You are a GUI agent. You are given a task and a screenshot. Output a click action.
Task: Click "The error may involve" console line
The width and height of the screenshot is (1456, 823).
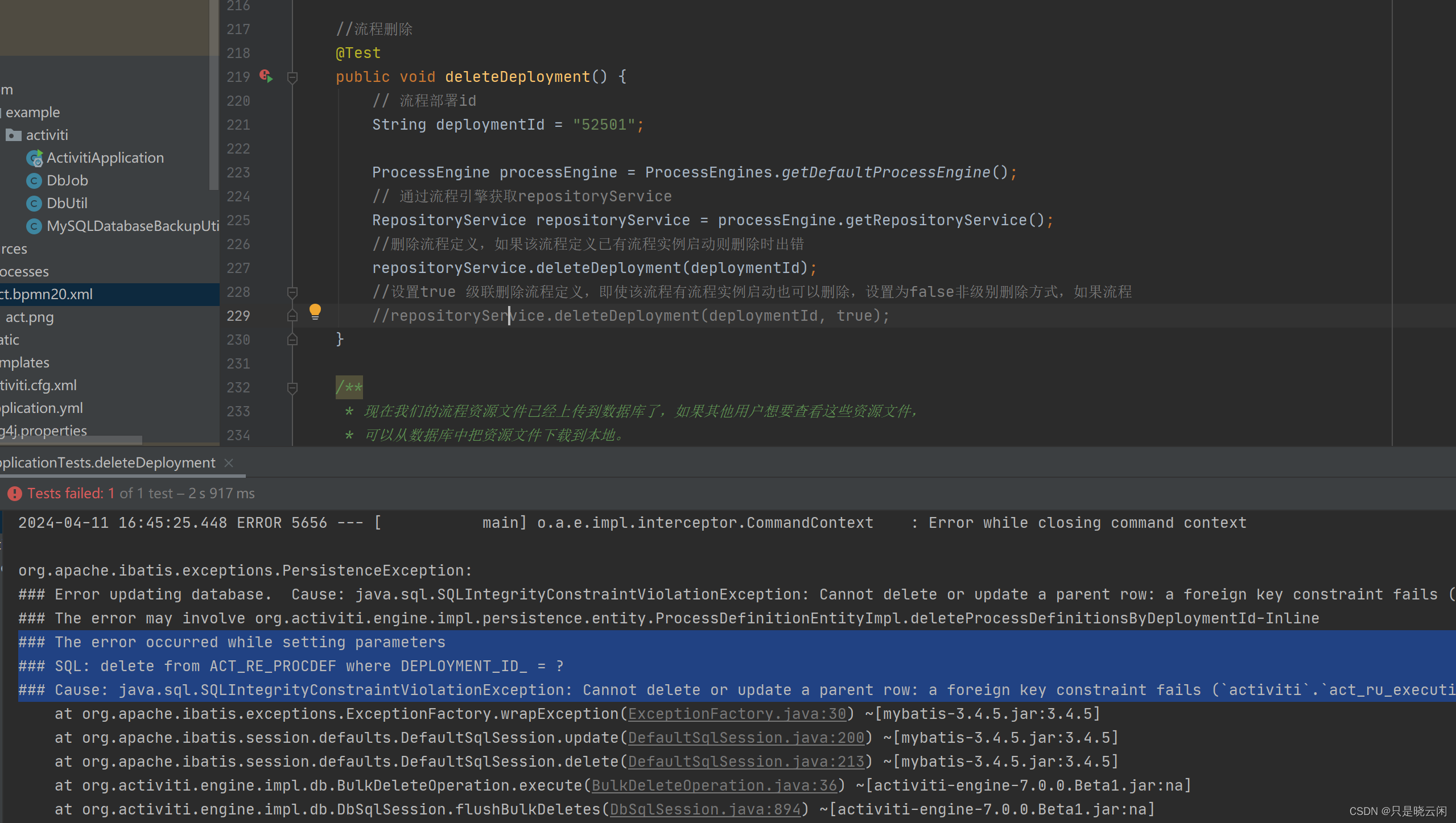[669, 618]
